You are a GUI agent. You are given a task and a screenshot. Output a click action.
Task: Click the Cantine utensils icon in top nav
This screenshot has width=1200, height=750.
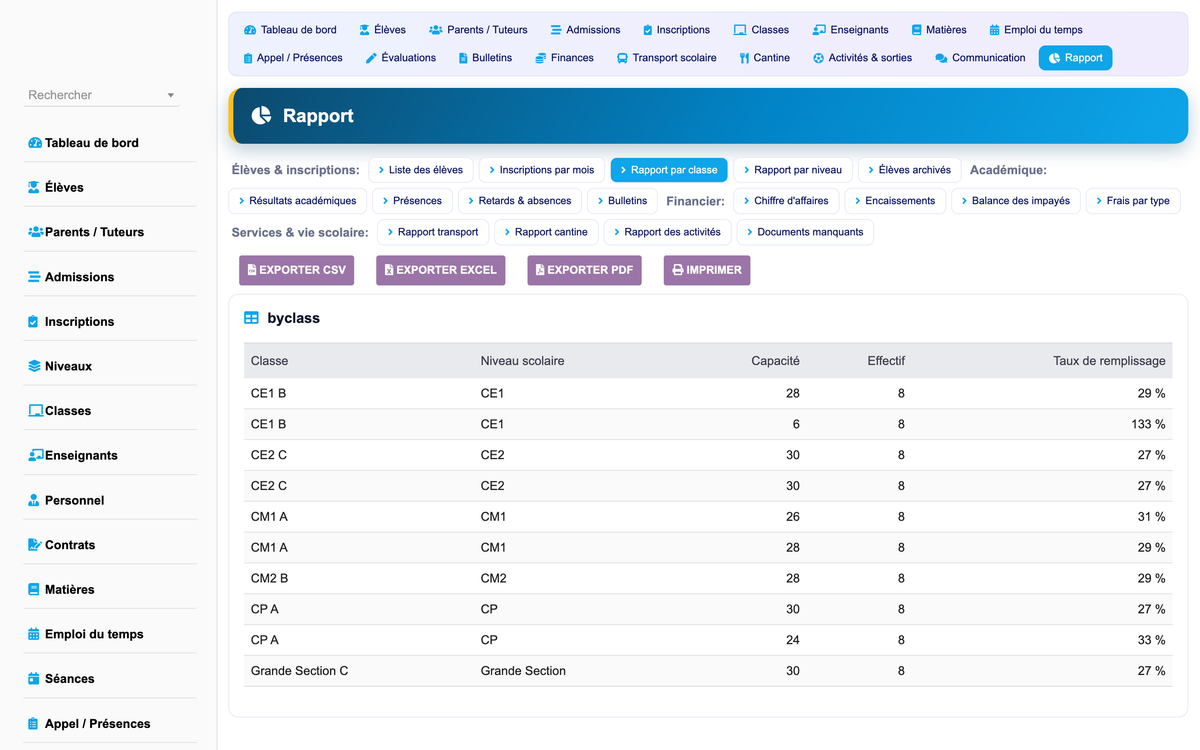pos(744,58)
